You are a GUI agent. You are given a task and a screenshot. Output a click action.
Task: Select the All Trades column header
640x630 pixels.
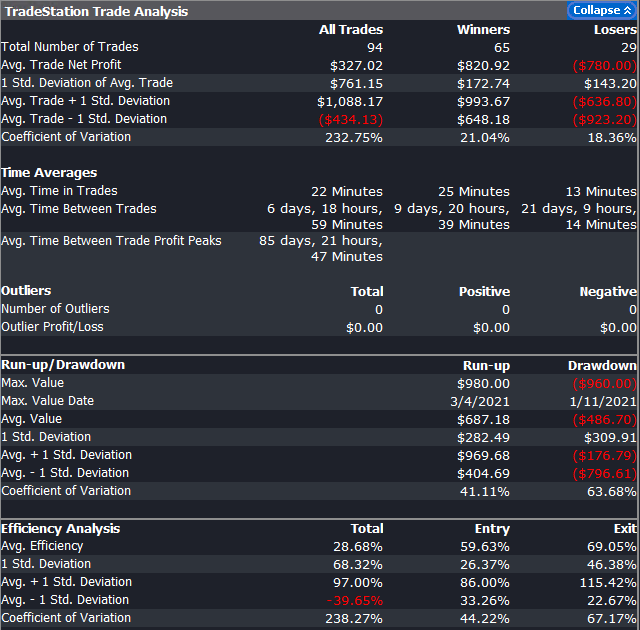(351, 29)
